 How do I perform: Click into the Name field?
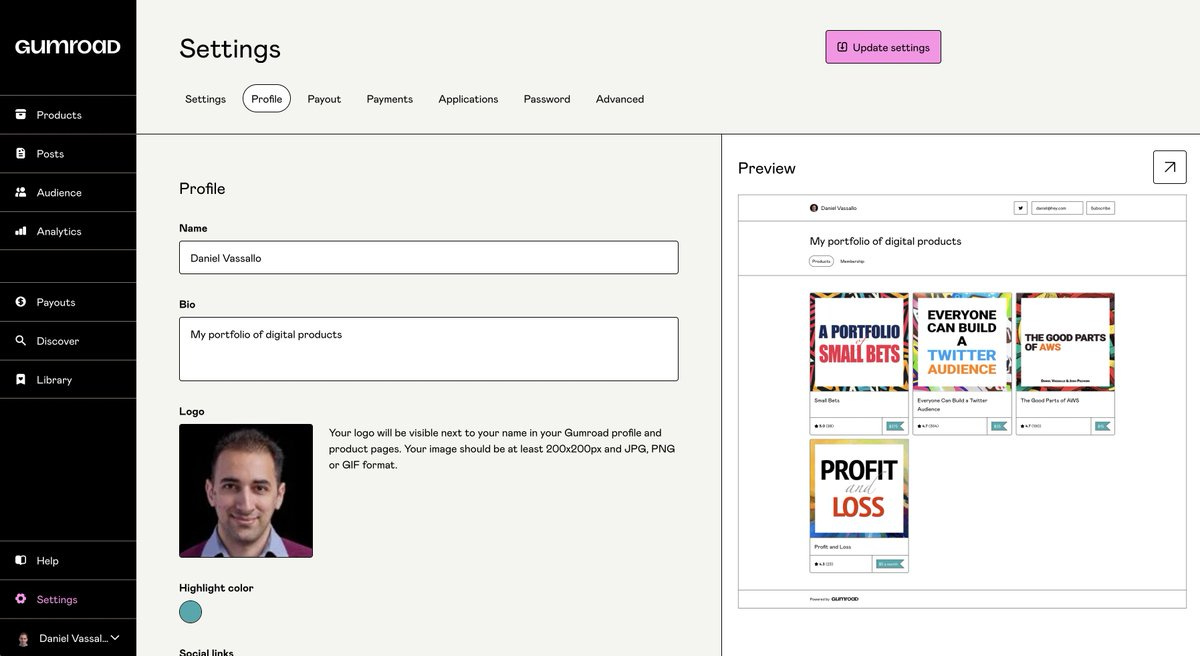pos(428,258)
